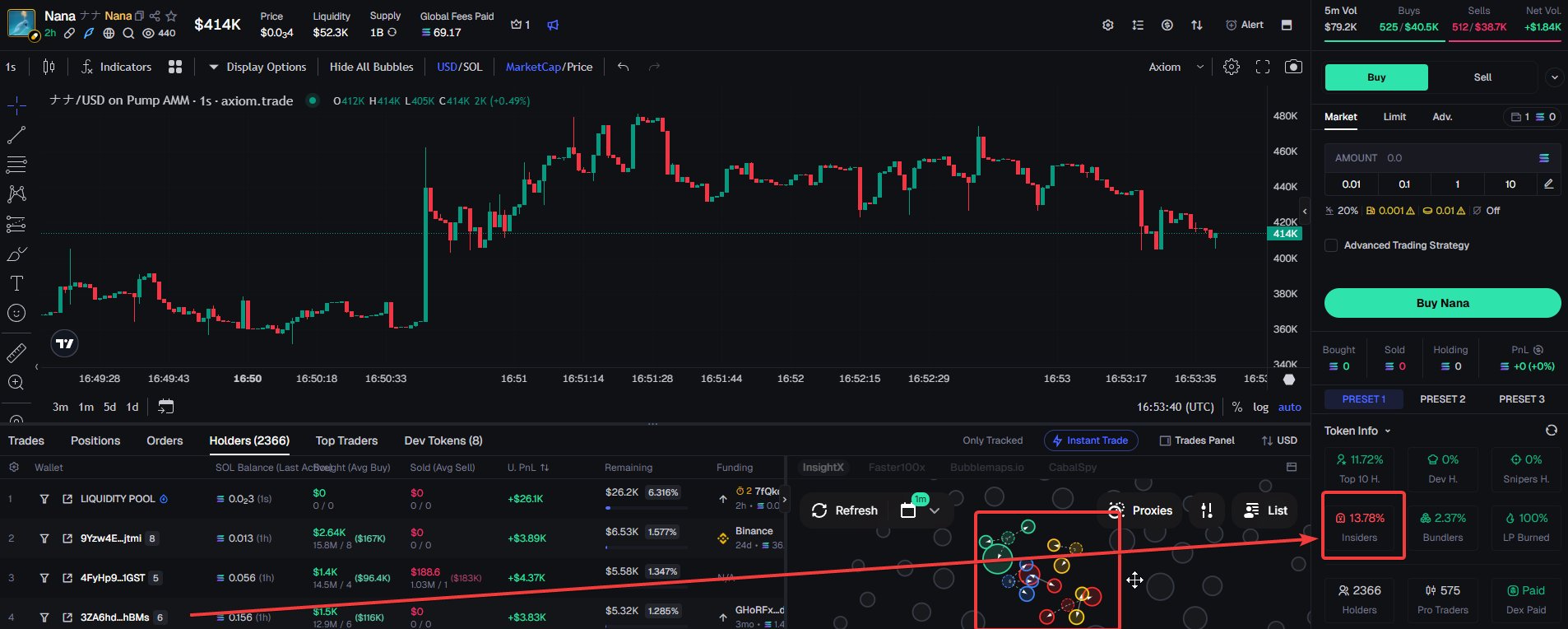This screenshot has height=629, width=1568.
Task: Click the AMOUNT input field
Action: (1442, 158)
